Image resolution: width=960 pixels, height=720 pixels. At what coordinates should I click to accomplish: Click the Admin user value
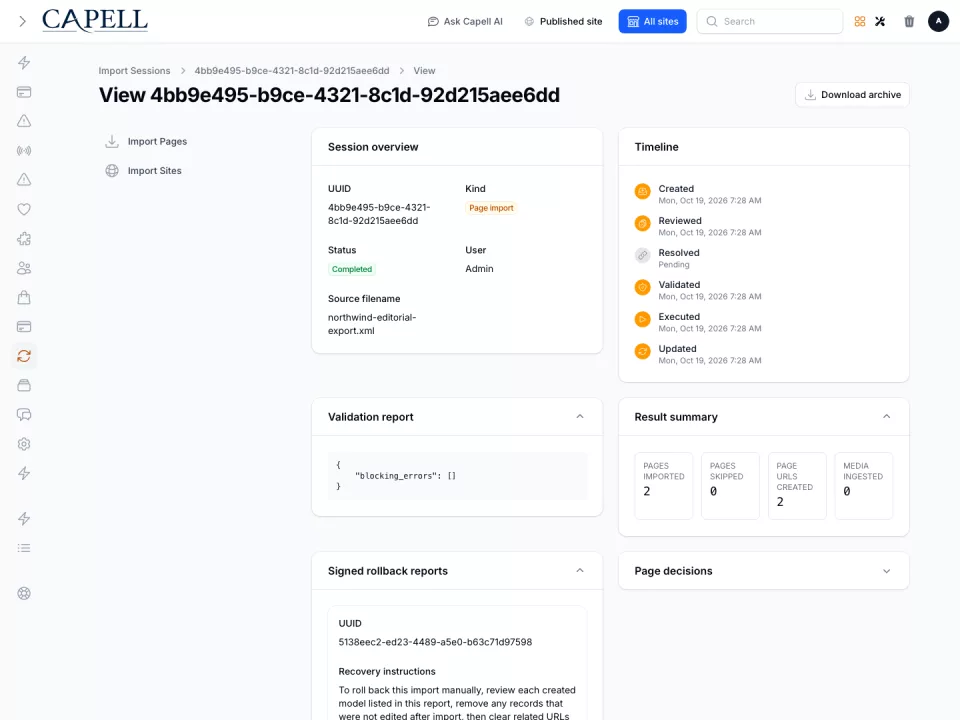pos(479,269)
